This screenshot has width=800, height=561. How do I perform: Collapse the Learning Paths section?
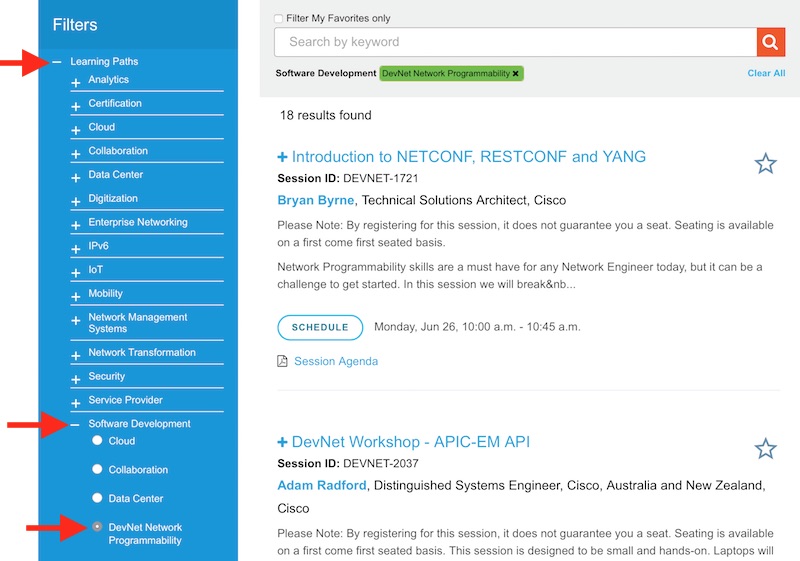(57, 62)
